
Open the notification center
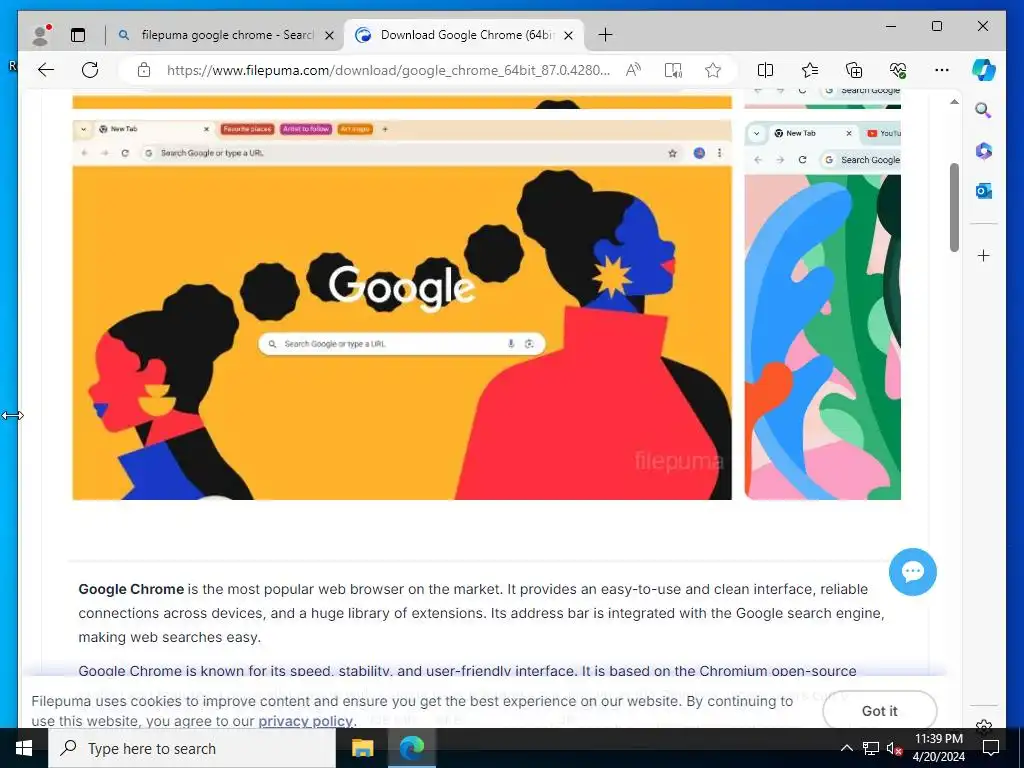point(991,748)
